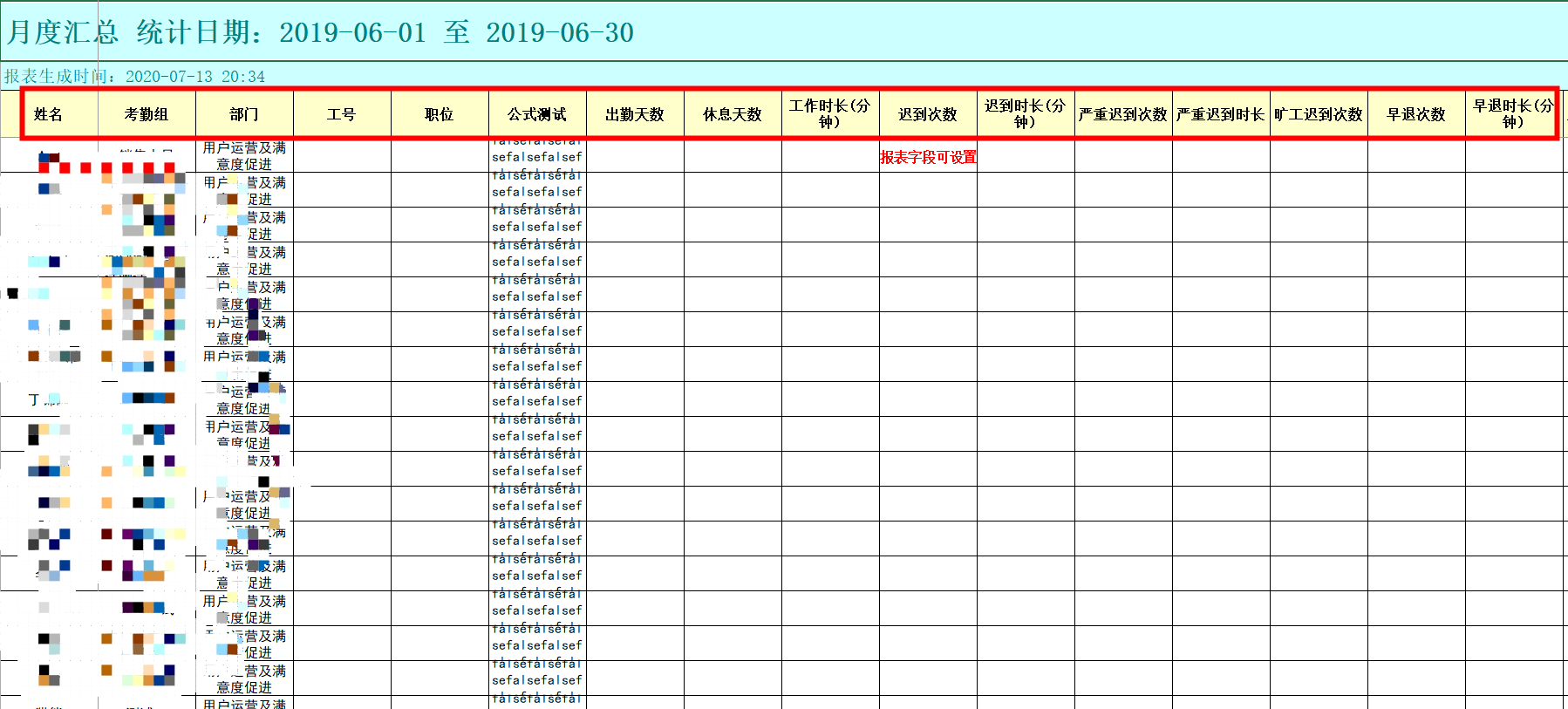Viewport: 1568px width, 709px height.
Task: Click the 休息天数 header cell
Action: click(733, 114)
